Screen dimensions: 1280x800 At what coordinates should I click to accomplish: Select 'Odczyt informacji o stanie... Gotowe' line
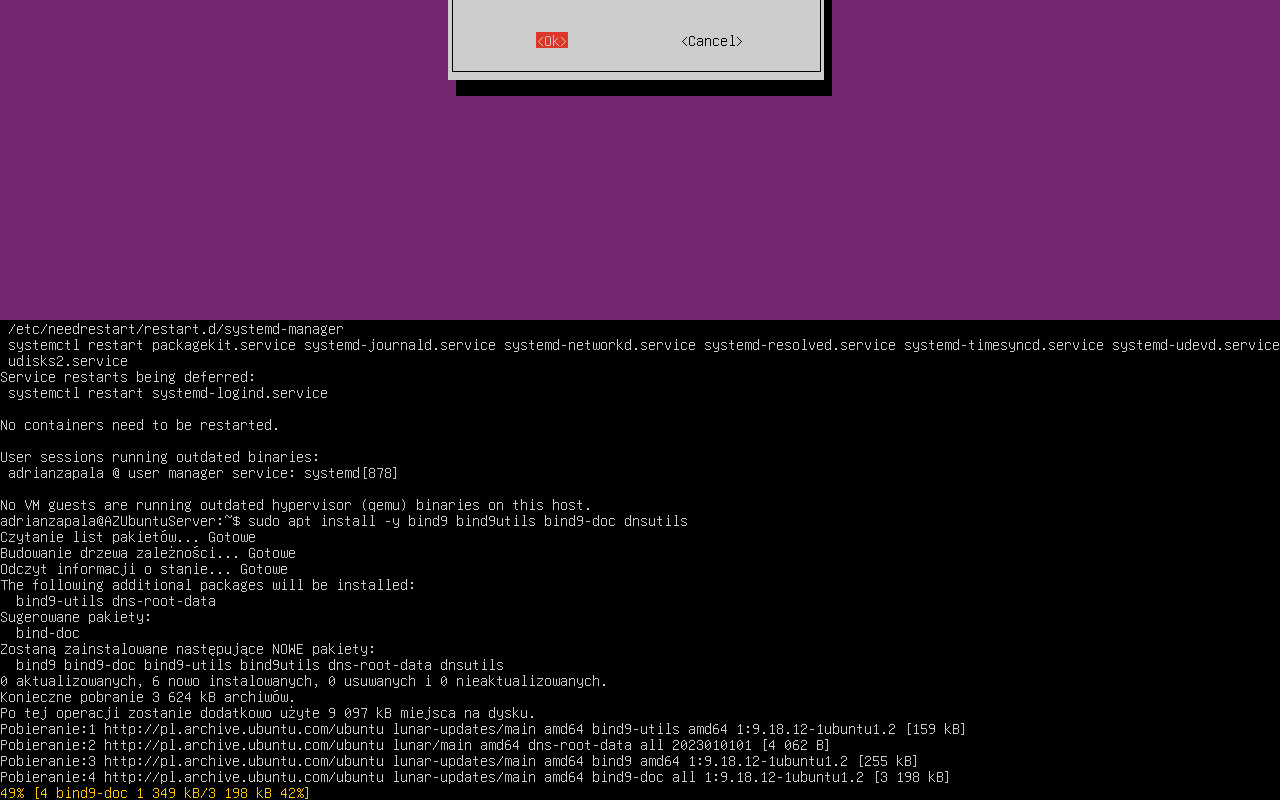pos(144,569)
